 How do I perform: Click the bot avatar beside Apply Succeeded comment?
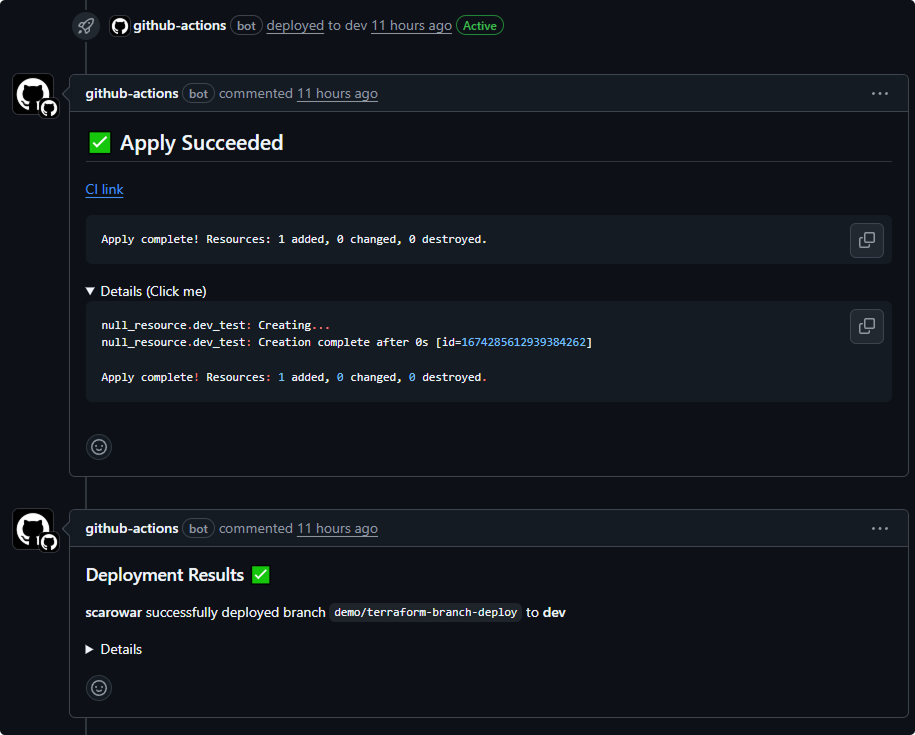(33, 94)
